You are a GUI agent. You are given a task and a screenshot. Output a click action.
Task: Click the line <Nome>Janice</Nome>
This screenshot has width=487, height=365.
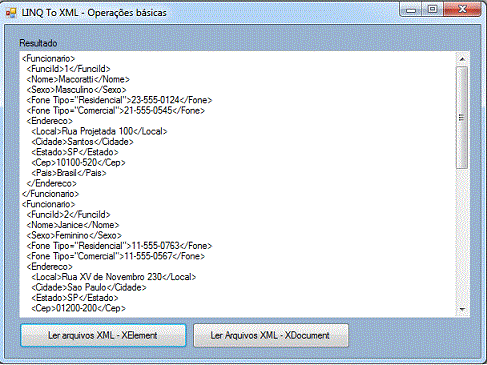(73, 225)
